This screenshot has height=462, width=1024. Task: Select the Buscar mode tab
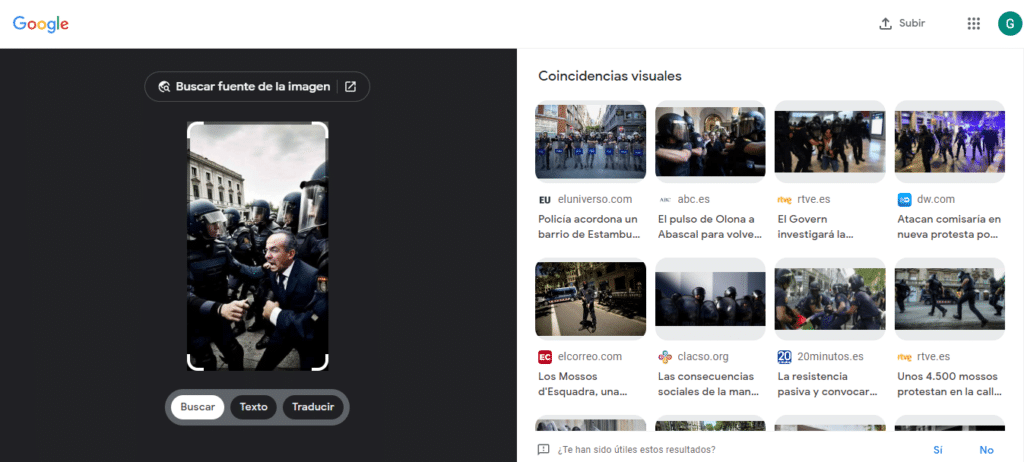(197, 407)
